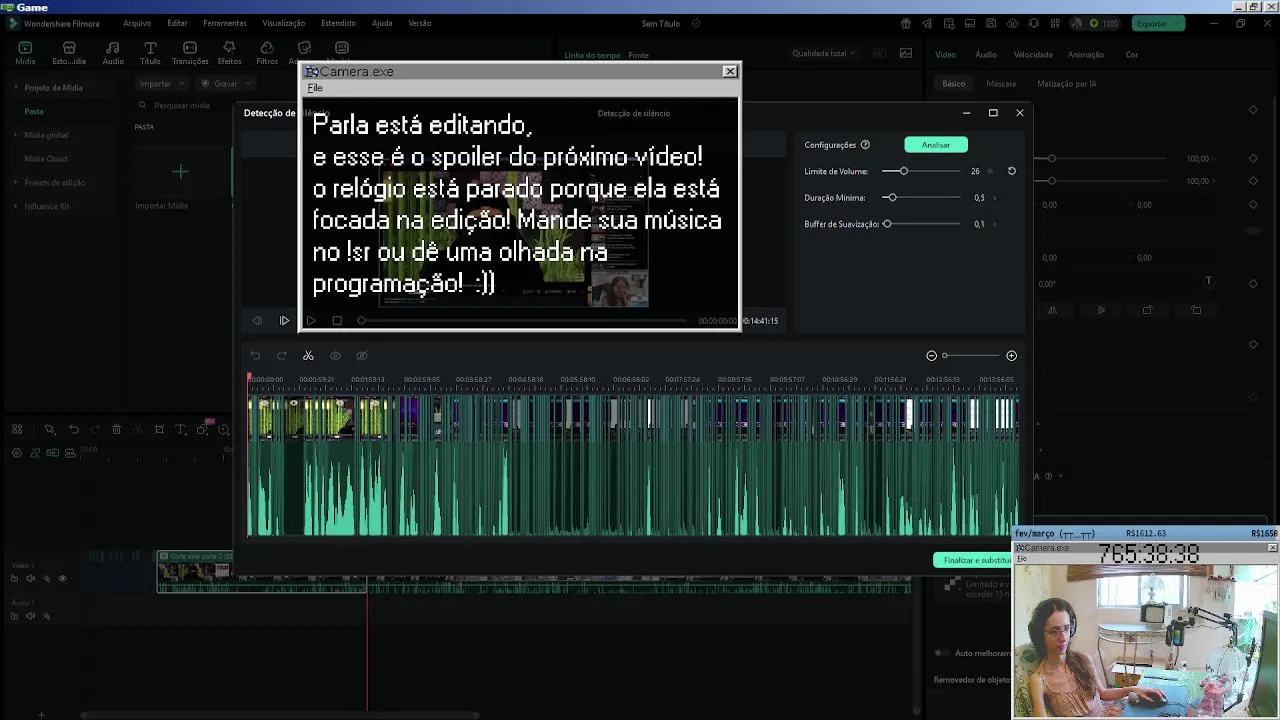The image size is (1280, 720).
Task: Click undo arrow in silence detection toolbar
Action: (x=256, y=356)
